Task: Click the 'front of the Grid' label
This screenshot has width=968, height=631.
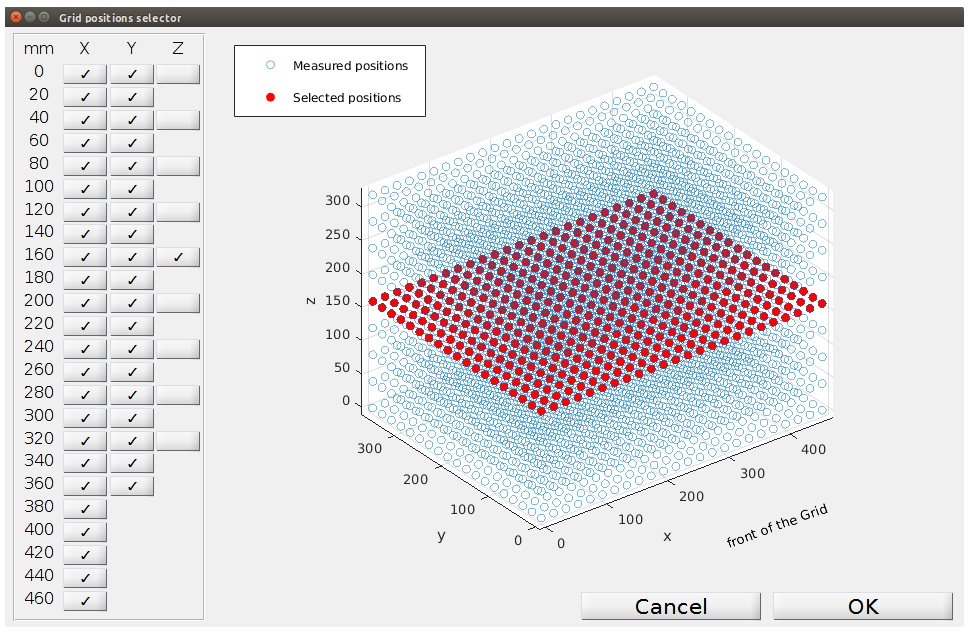Action: click(777, 526)
